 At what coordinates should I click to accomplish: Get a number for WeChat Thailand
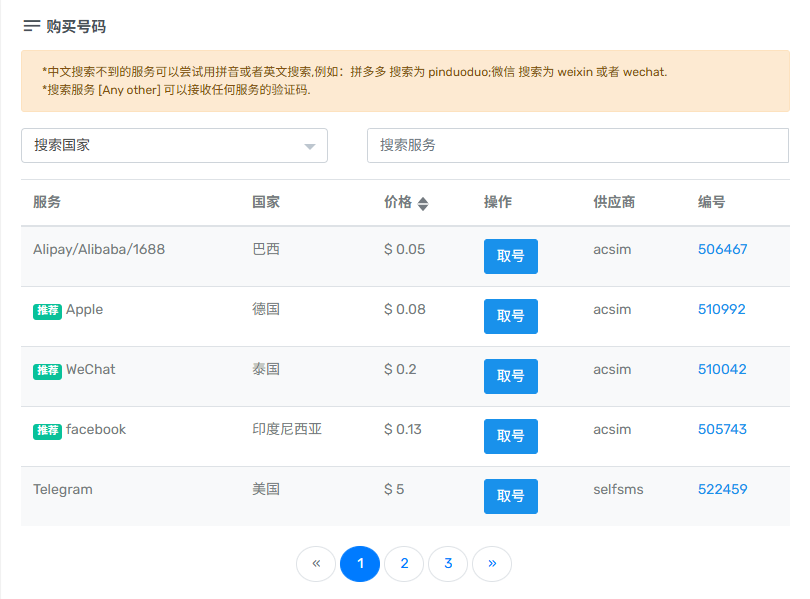[510, 376]
